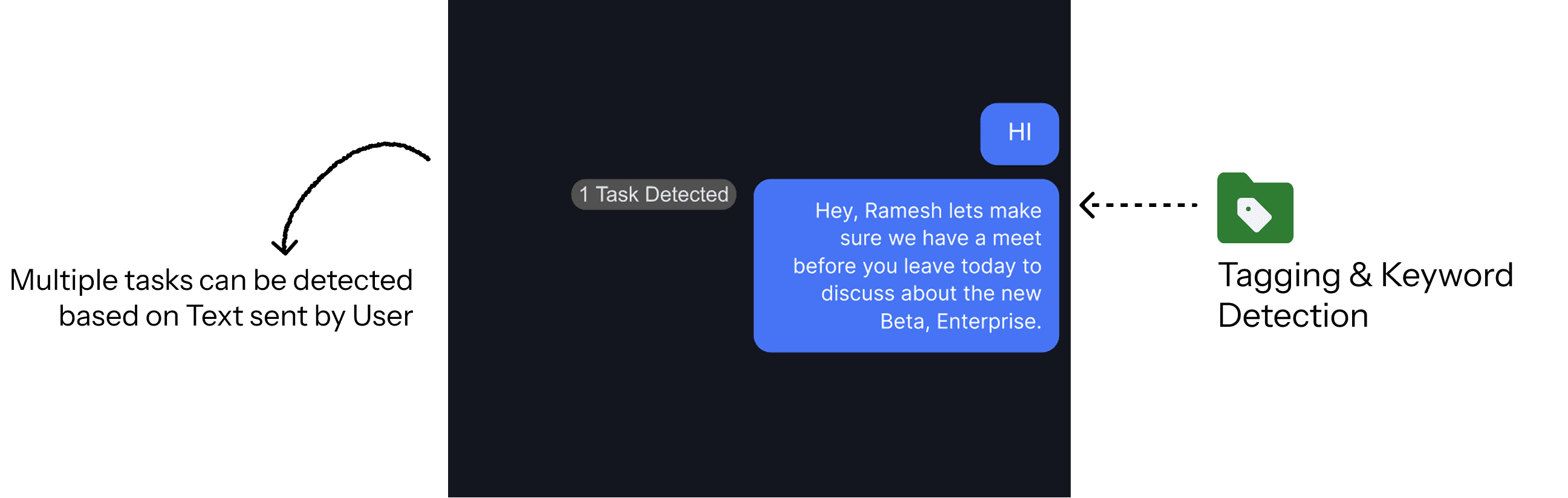Click 'based on Text sent by User' caption
1568x498 pixels.
pyautogui.click(x=236, y=316)
